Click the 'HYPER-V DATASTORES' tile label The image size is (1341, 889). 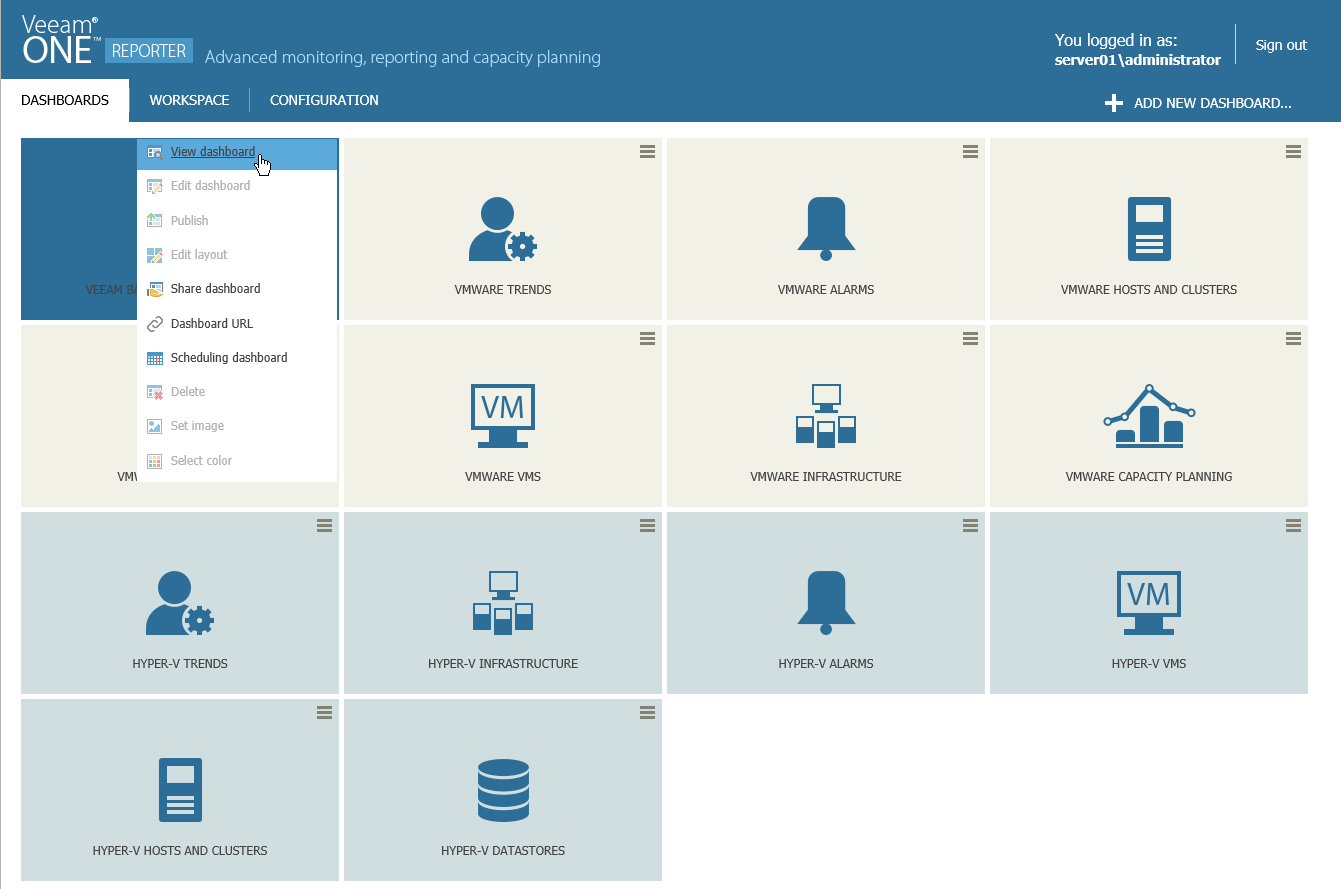pos(503,851)
